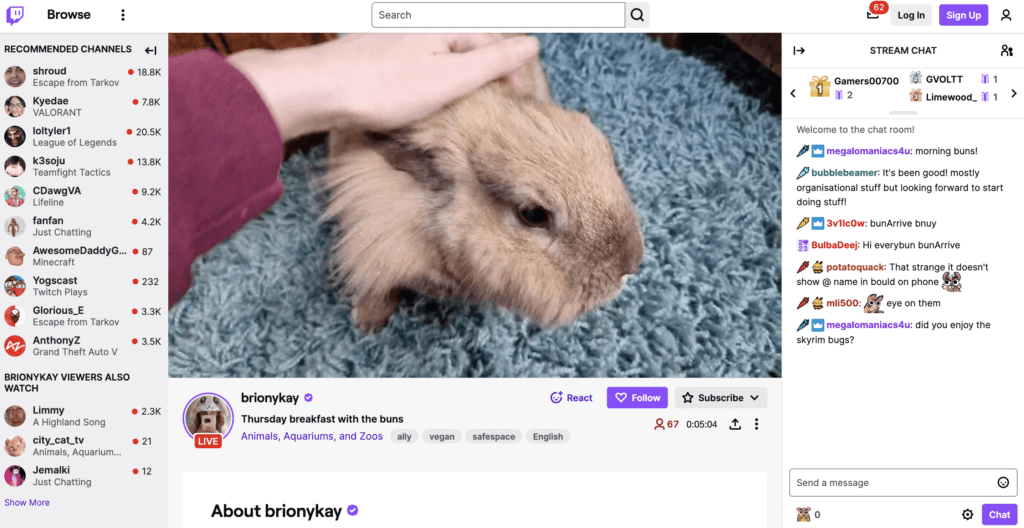Follow brionykay's channel
Screen dimensions: 1024x528
(x=637, y=397)
